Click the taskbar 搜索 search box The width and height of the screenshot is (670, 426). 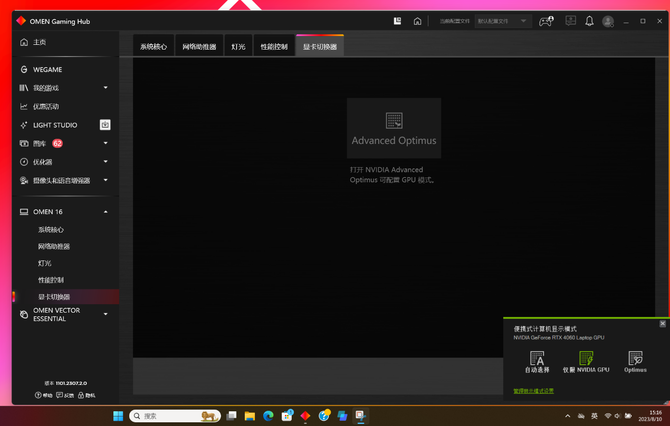(x=175, y=416)
